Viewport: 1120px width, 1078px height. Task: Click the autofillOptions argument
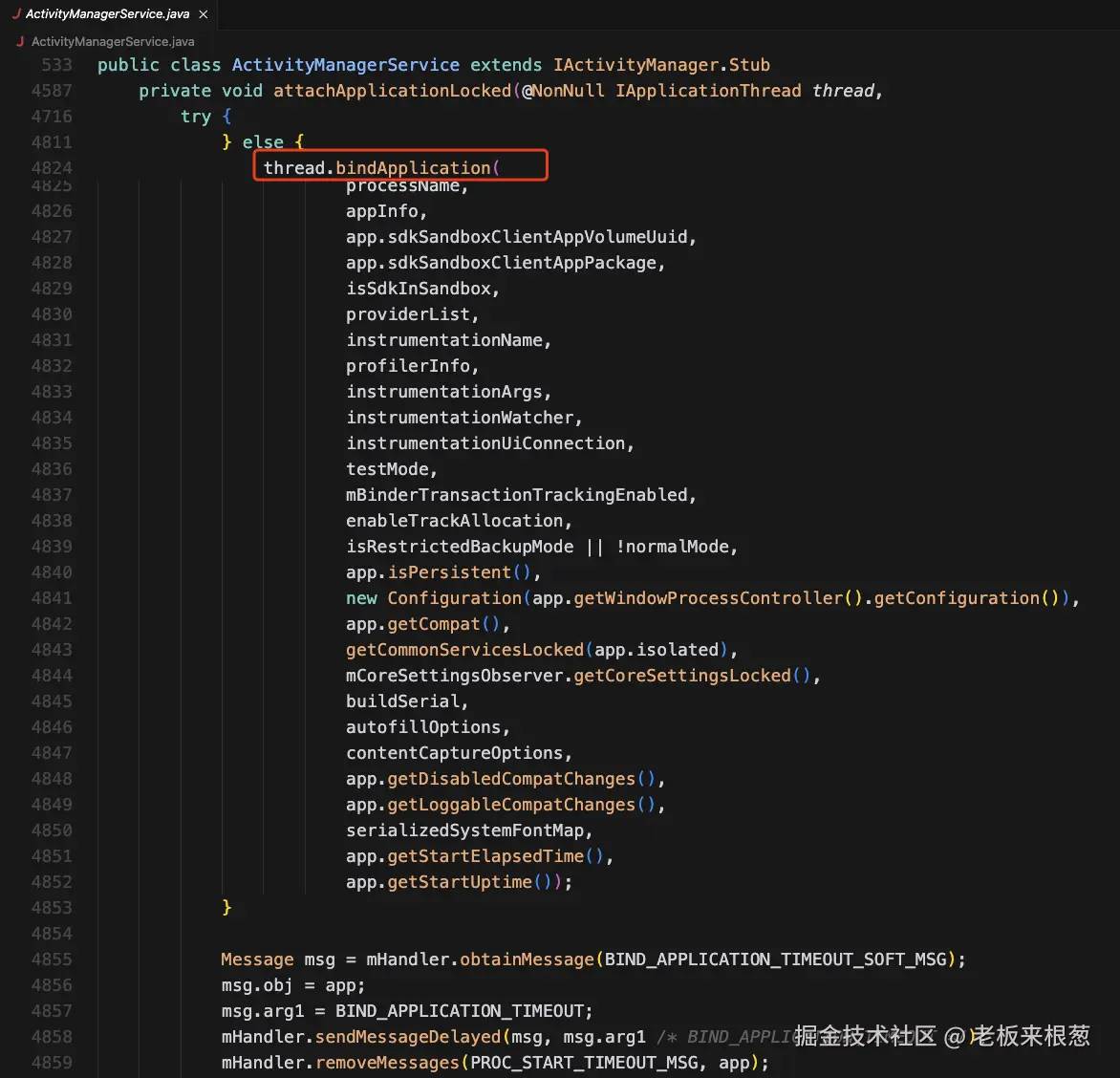point(423,727)
